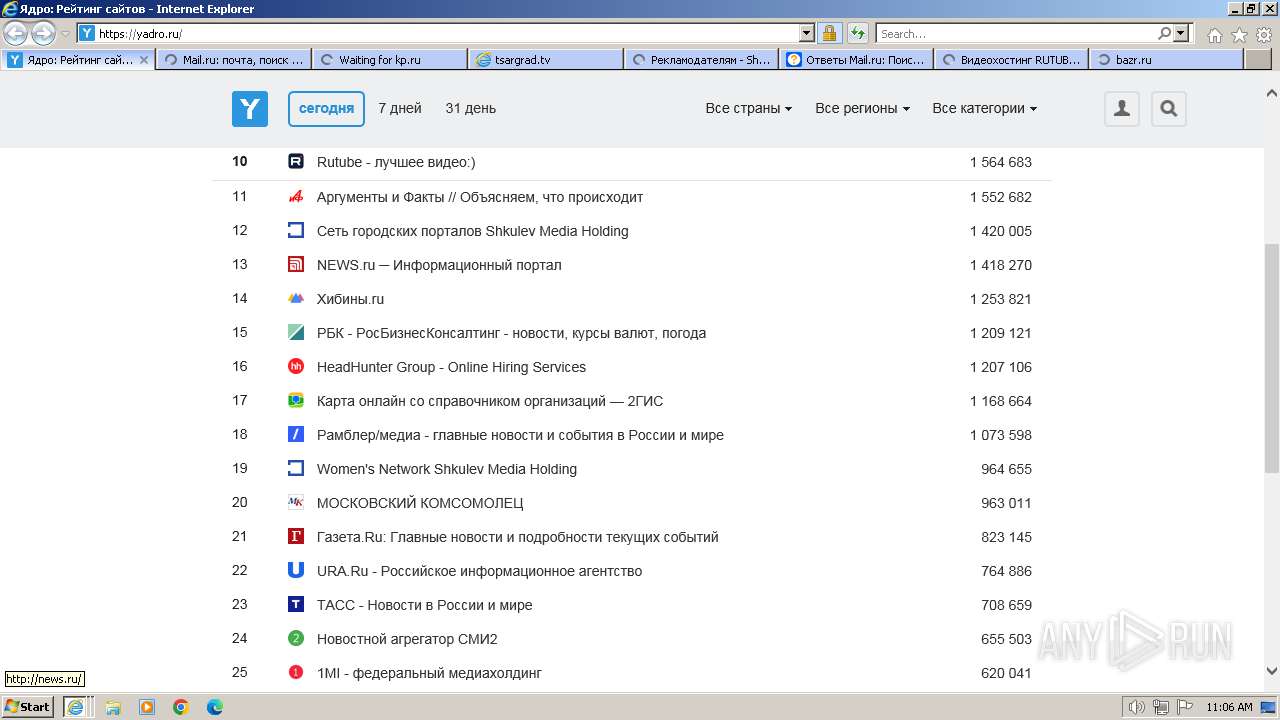This screenshot has width=1280, height=720.
Task: Click the ТАСС favicon
Action: [x=296, y=604]
